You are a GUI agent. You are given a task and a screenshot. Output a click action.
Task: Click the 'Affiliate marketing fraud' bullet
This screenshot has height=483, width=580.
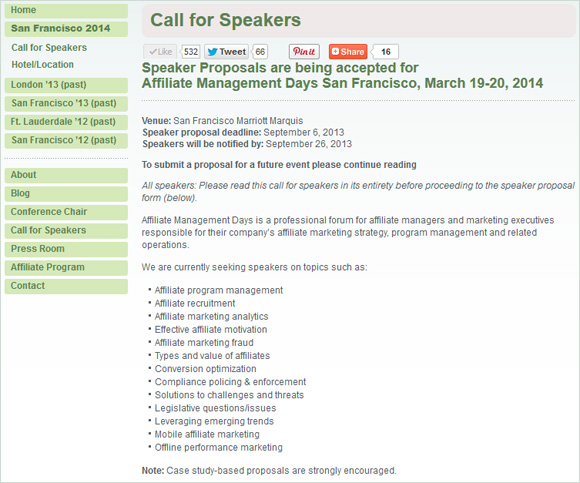(204, 343)
